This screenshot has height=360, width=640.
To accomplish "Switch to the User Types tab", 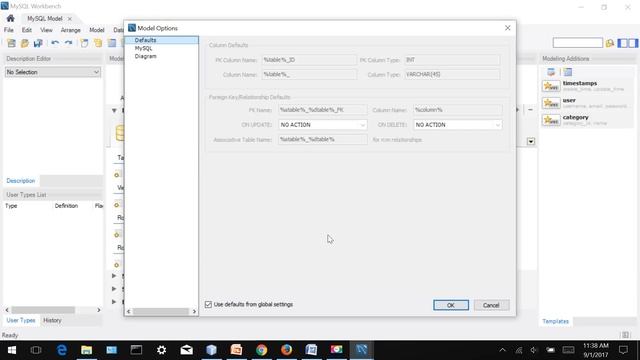I will [21, 320].
